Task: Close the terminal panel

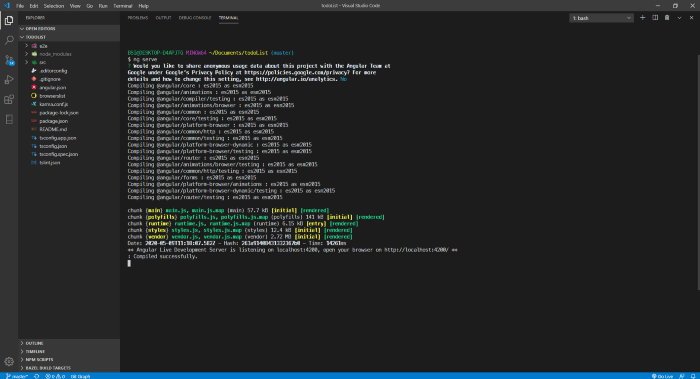Action: tap(692, 18)
